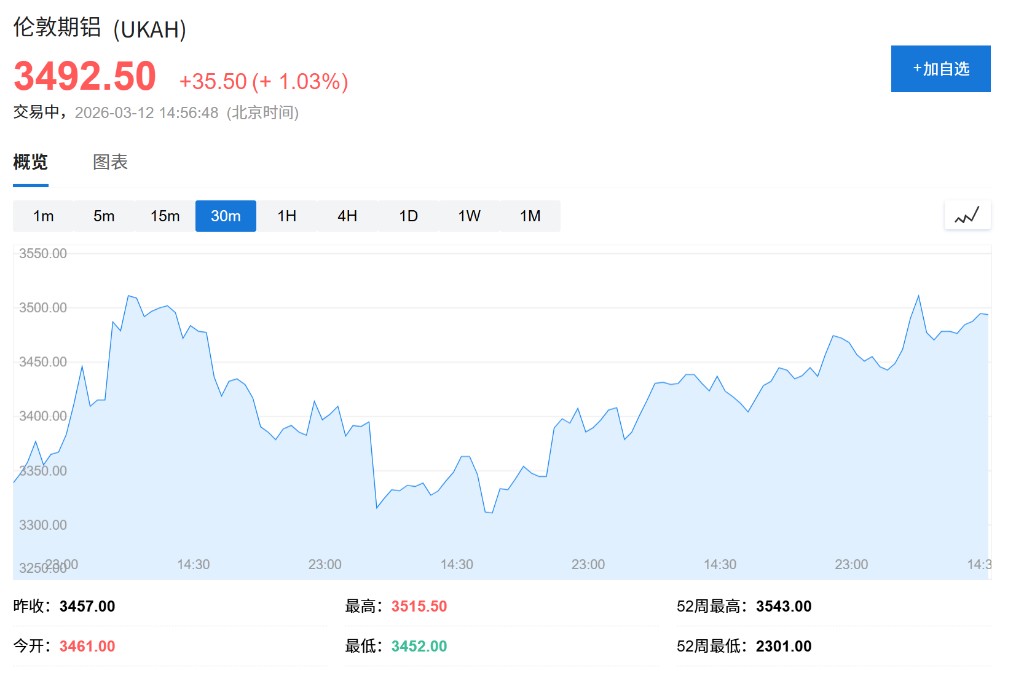The width and height of the screenshot is (1024, 697).
Task: Click the 伦敦期铝 (UKAH) title
Action: [100, 29]
